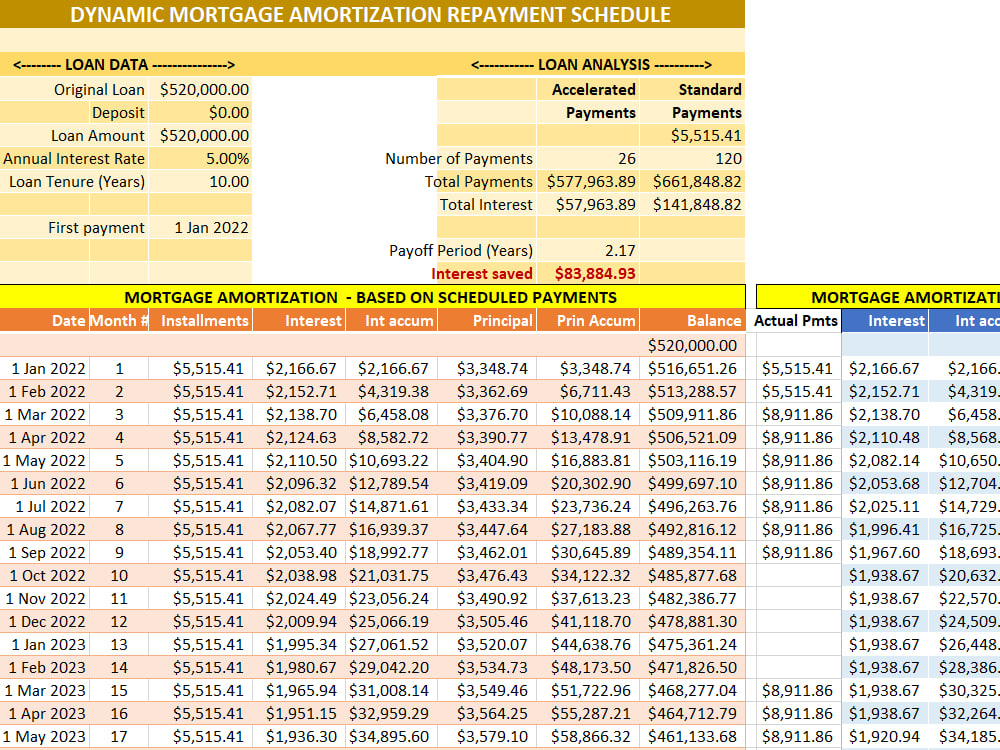1000x750 pixels.
Task: Select the month number 8 cell
Action: tap(119, 529)
